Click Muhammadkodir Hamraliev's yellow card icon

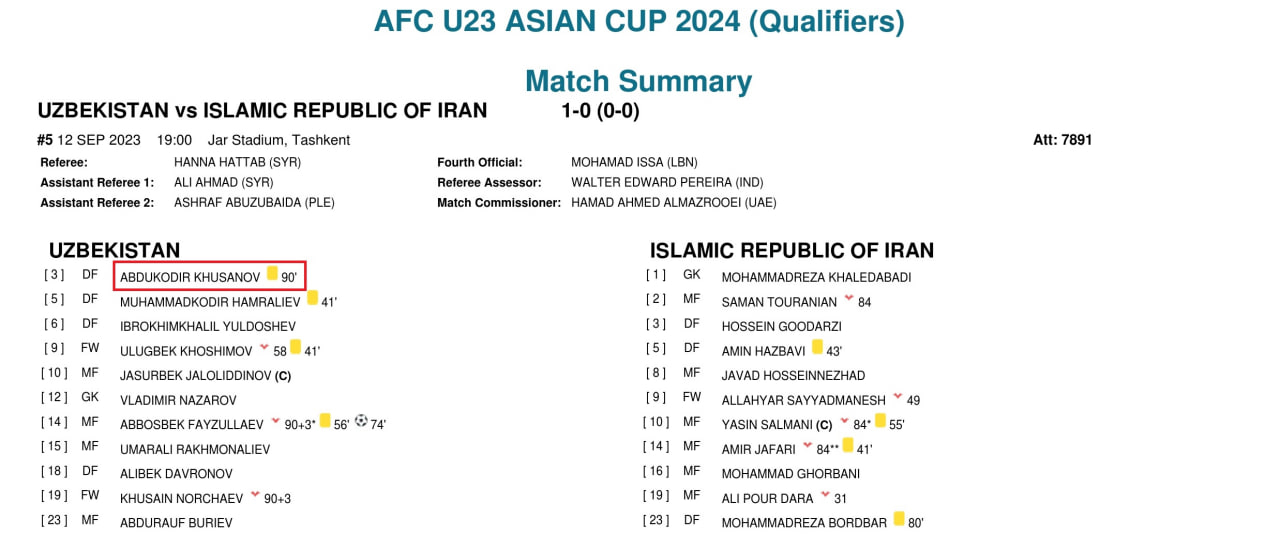(312, 297)
